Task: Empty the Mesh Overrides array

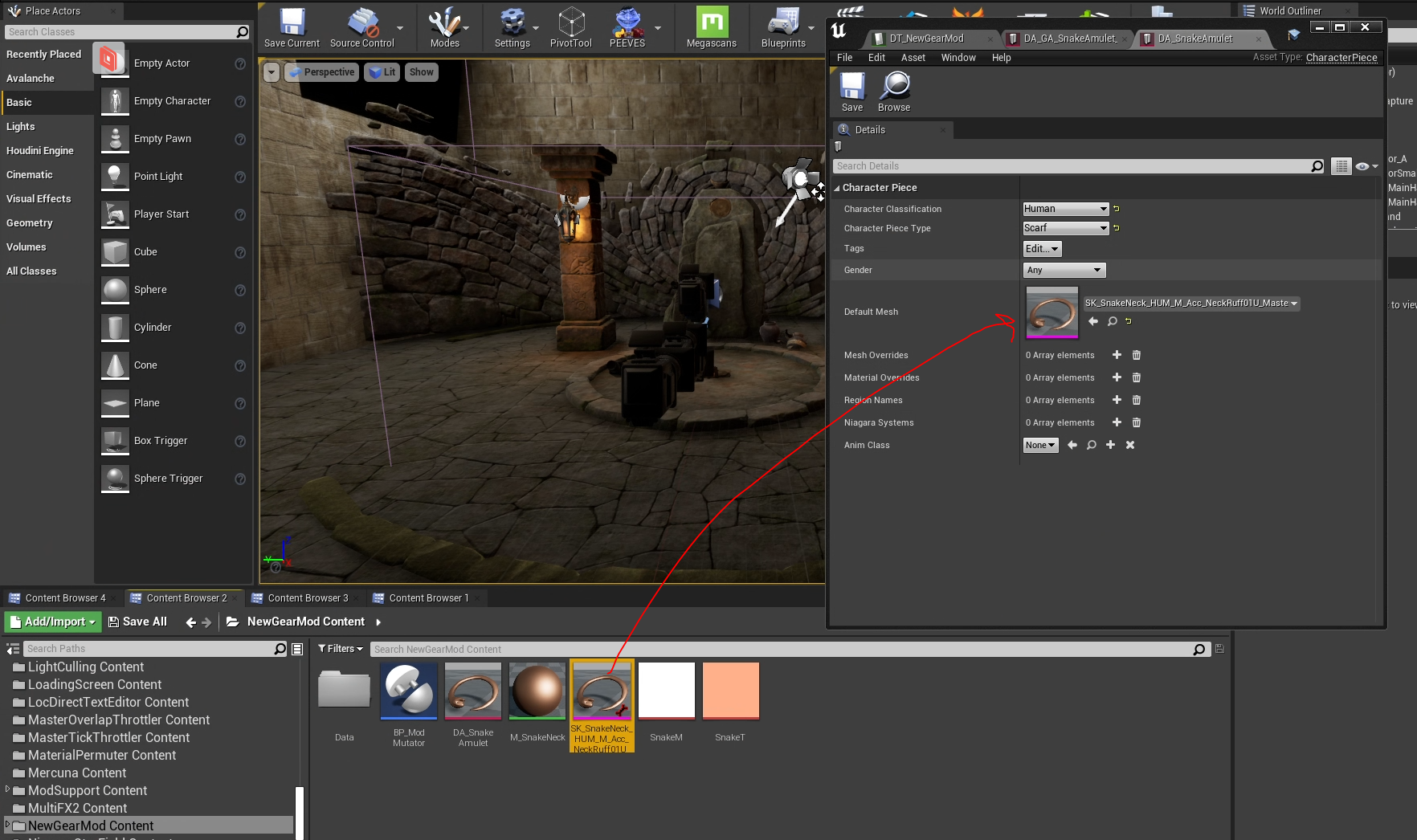Action: click(x=1137, y=355)
